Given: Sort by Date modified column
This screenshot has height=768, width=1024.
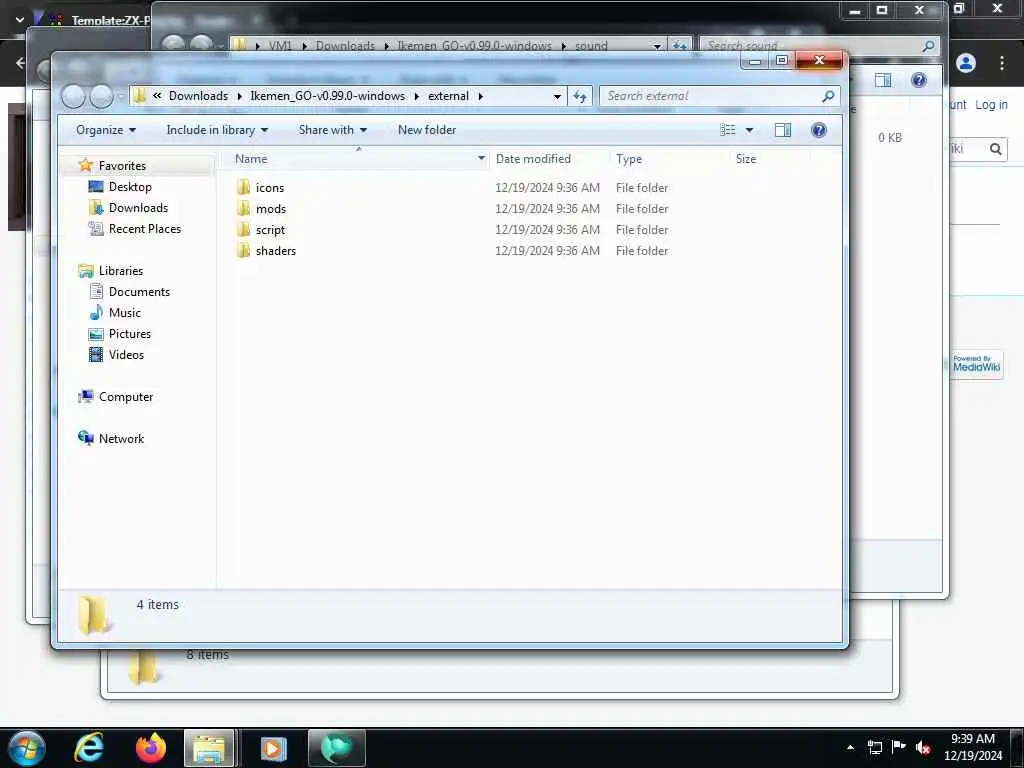Looking at the screenshot, I should [533, 159].
